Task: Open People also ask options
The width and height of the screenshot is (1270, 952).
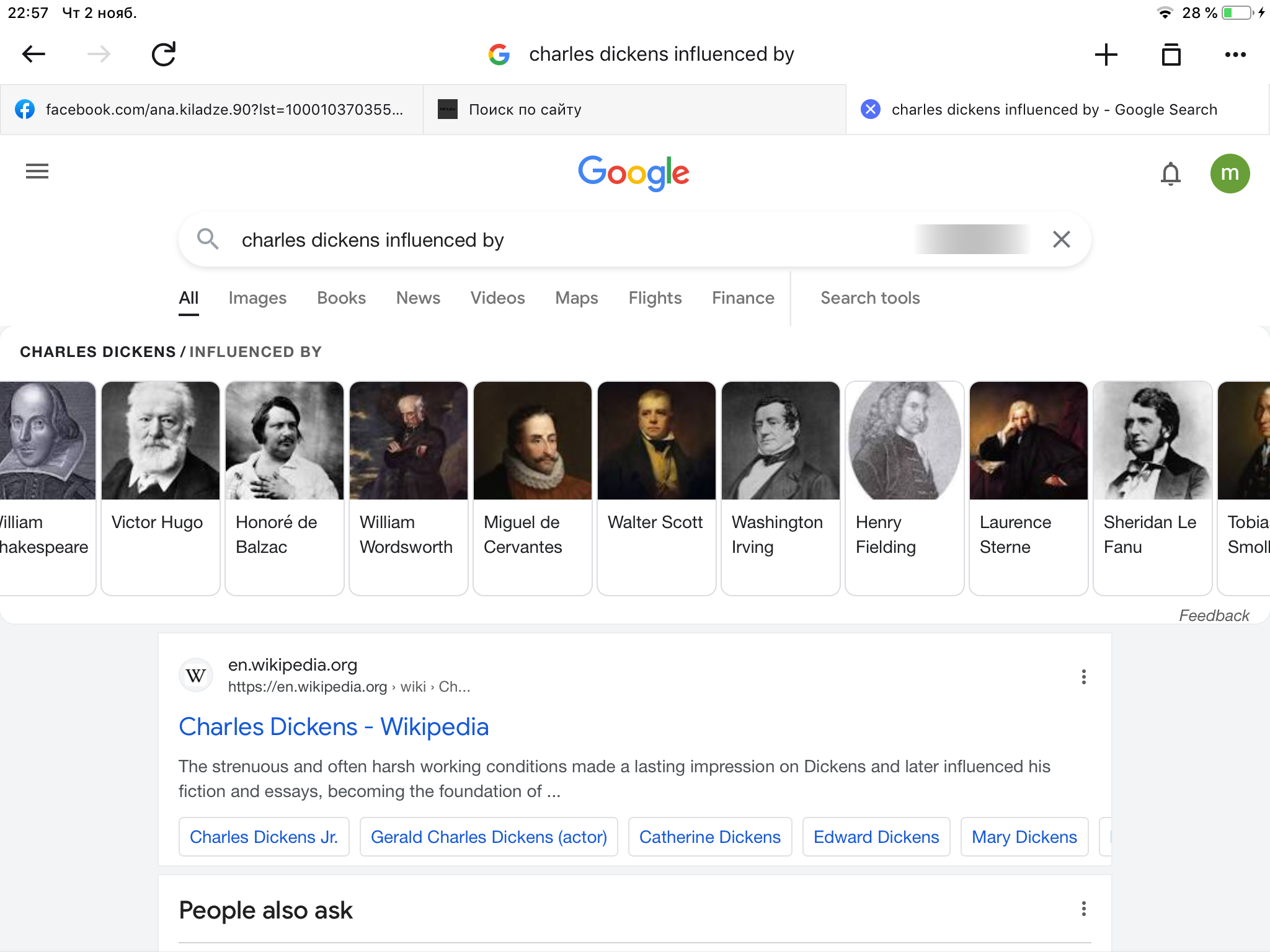Action: (1083, 909)
